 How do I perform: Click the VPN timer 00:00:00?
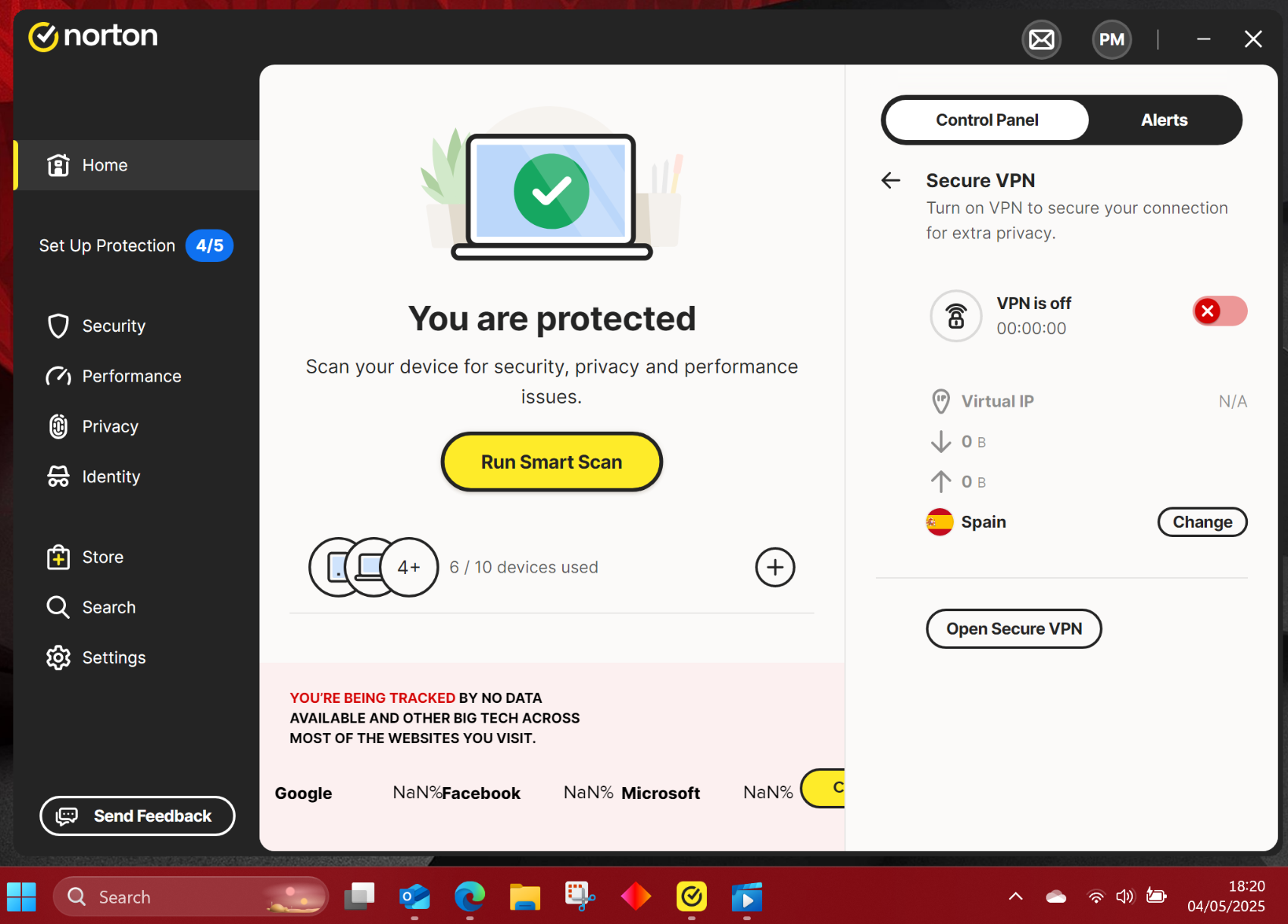[1031, 329]
